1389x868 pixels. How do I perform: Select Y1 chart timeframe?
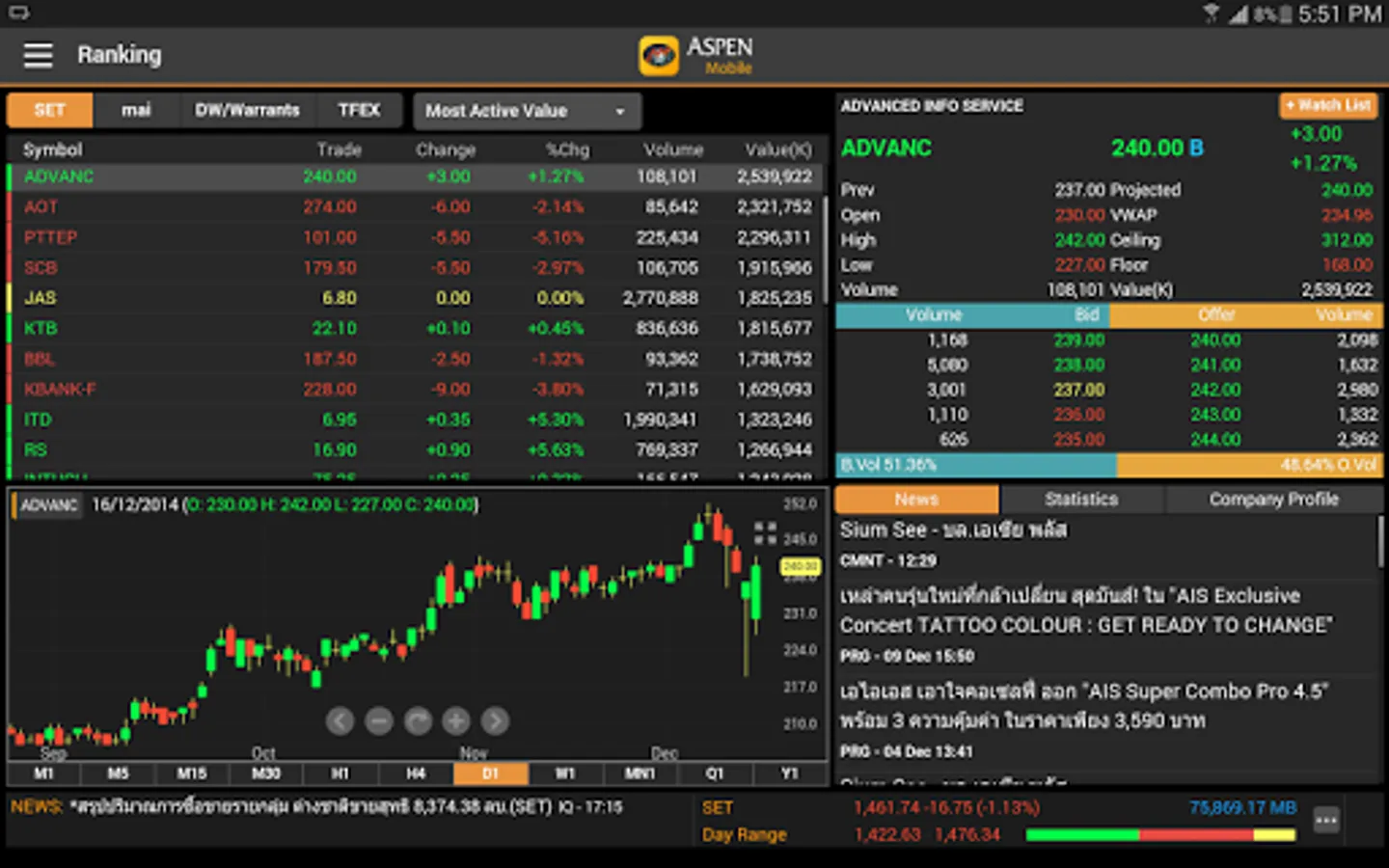(x=789, y=773)
